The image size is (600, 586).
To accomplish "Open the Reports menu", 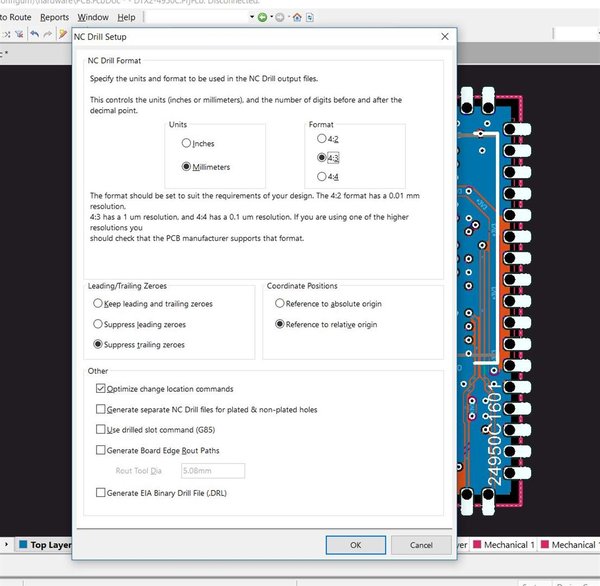I will [54, 17].
